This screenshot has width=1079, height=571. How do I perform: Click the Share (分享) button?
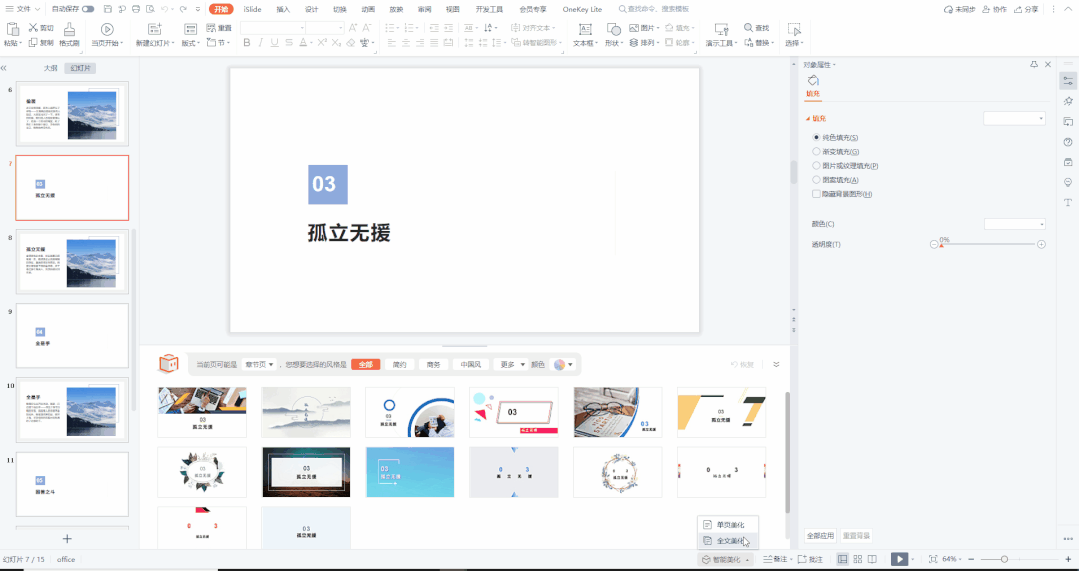tap(1027, 9)
